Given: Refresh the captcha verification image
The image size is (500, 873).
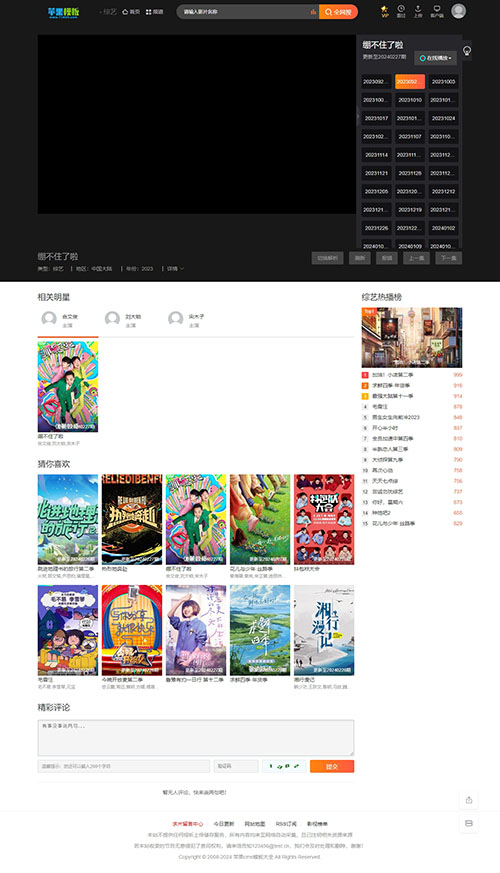Looking at the screenshot, I should tap(284, 766).
